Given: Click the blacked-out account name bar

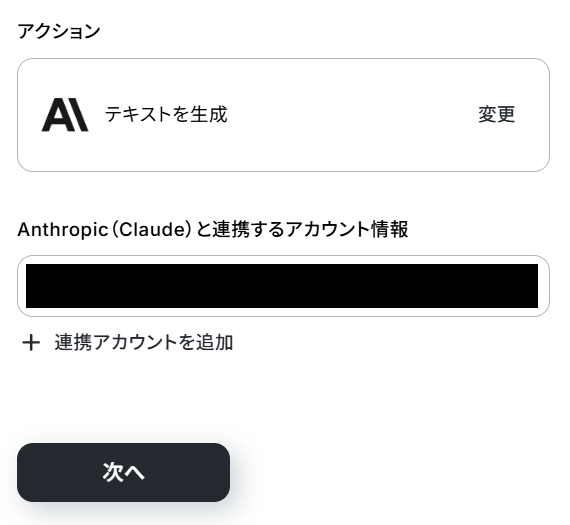Looking at the screenshot, I should click(282, 286).
